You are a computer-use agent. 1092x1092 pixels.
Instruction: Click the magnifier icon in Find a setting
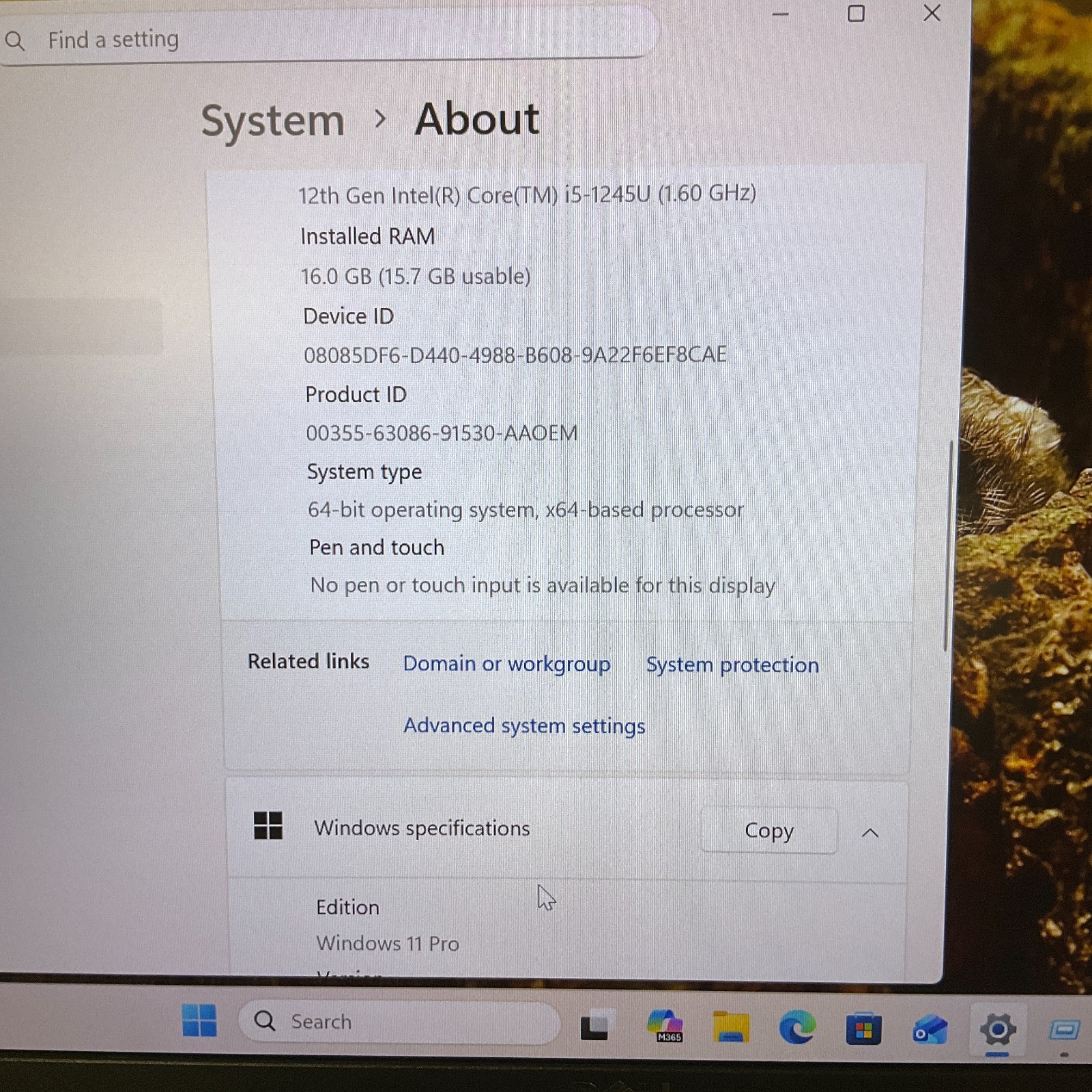(15, 41)
